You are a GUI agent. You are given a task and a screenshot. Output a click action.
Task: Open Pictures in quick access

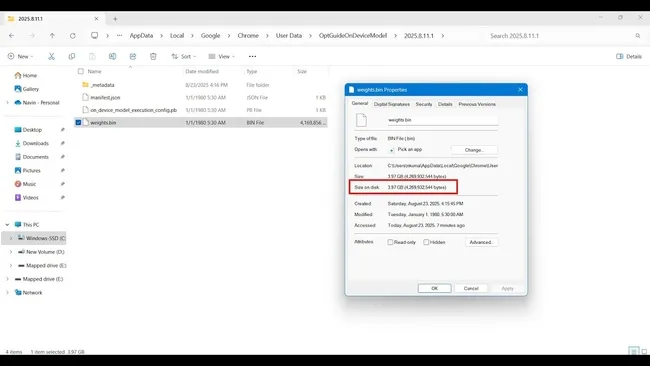[x=27, y=170]
